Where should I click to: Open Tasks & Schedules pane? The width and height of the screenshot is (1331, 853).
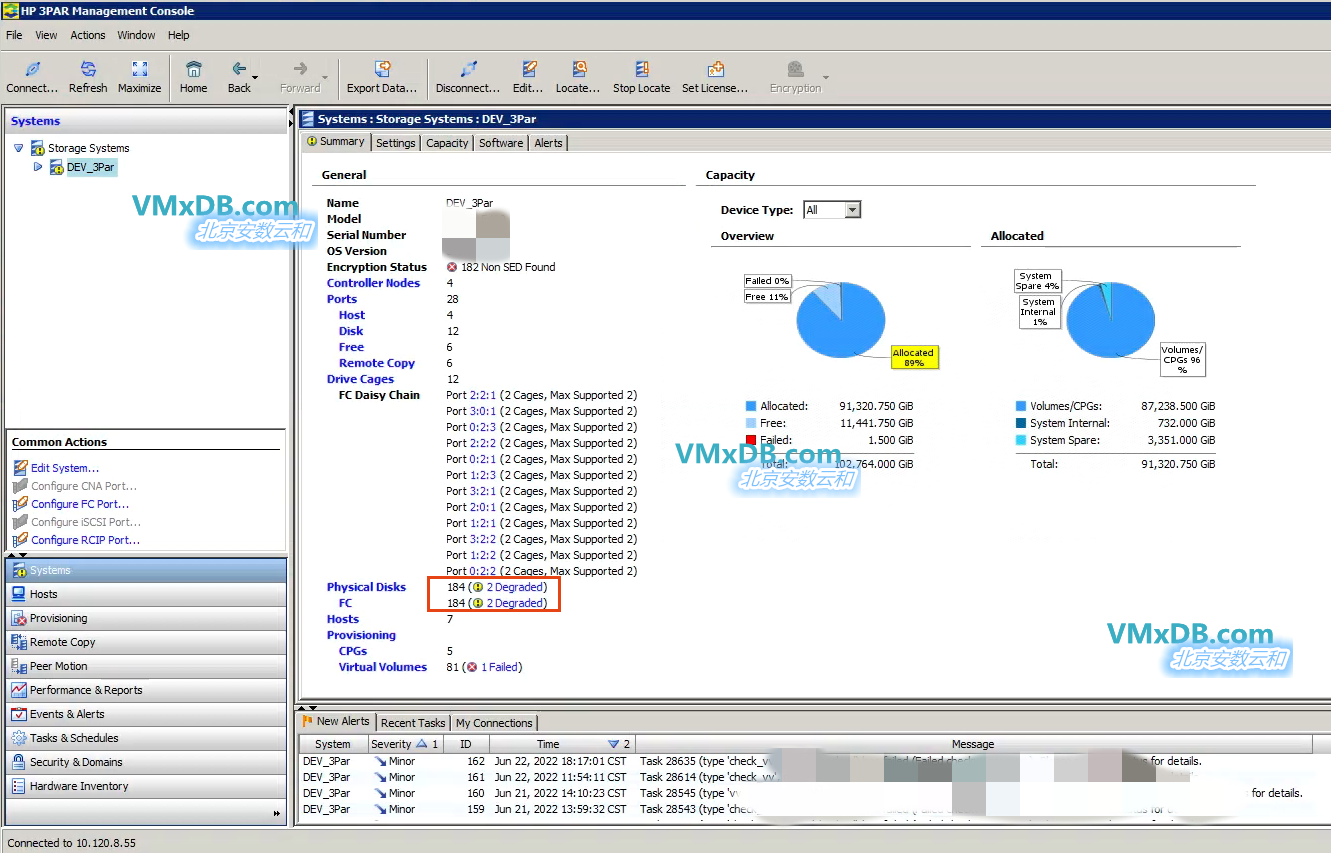[146, 738]
